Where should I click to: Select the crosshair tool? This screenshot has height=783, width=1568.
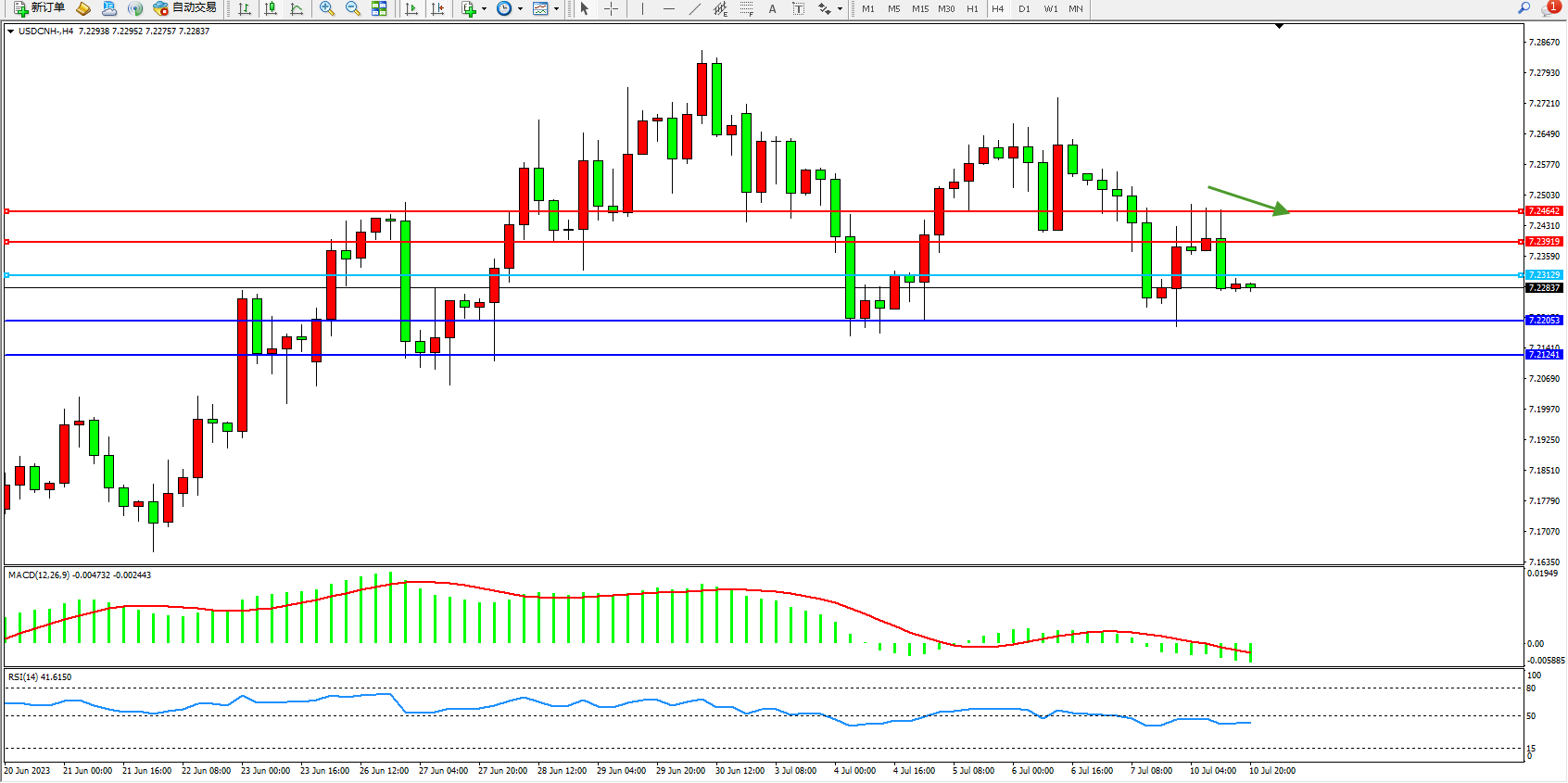(x=612, y=8)
